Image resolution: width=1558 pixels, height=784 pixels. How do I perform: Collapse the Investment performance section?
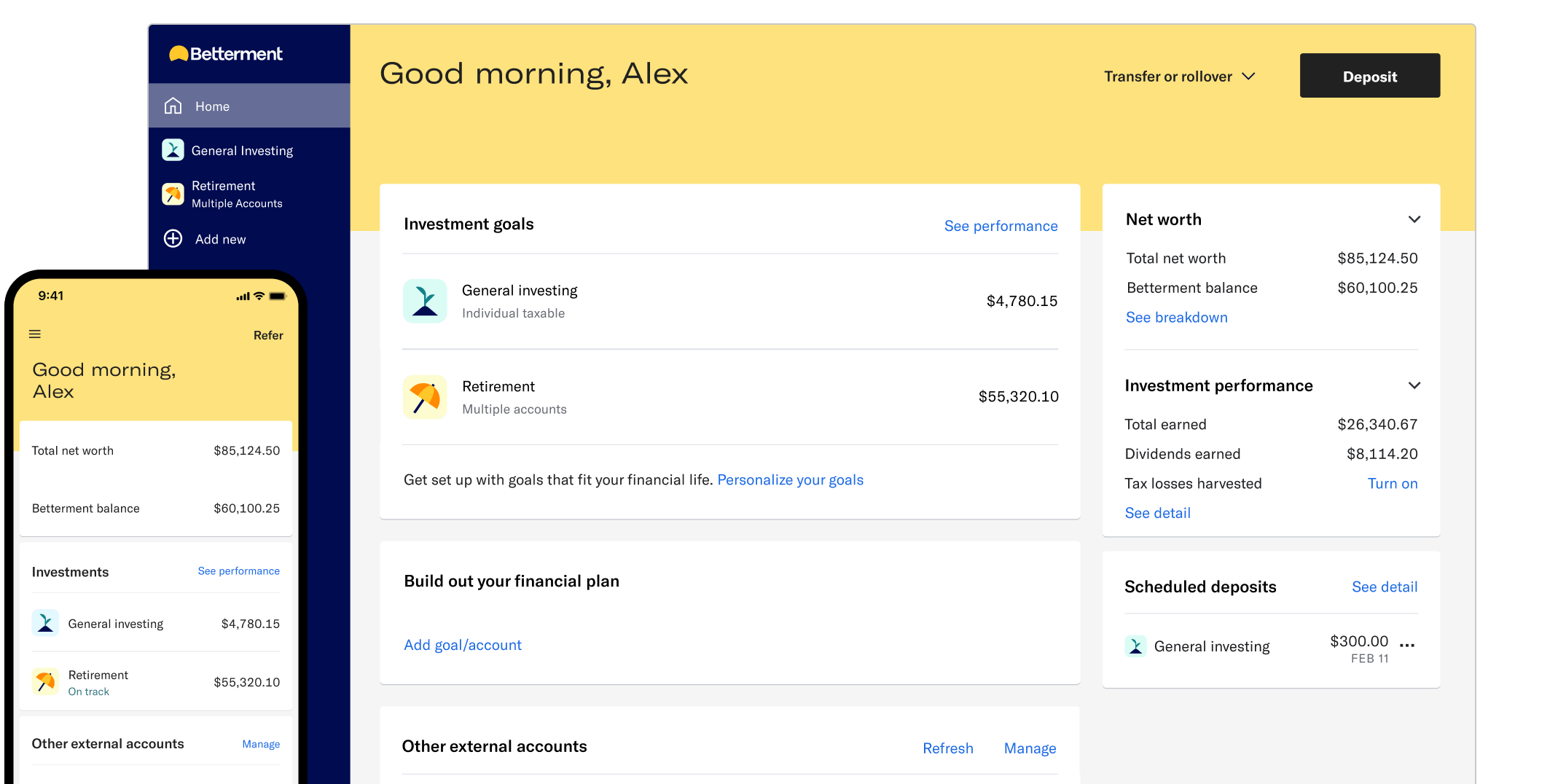point(1414,385)
